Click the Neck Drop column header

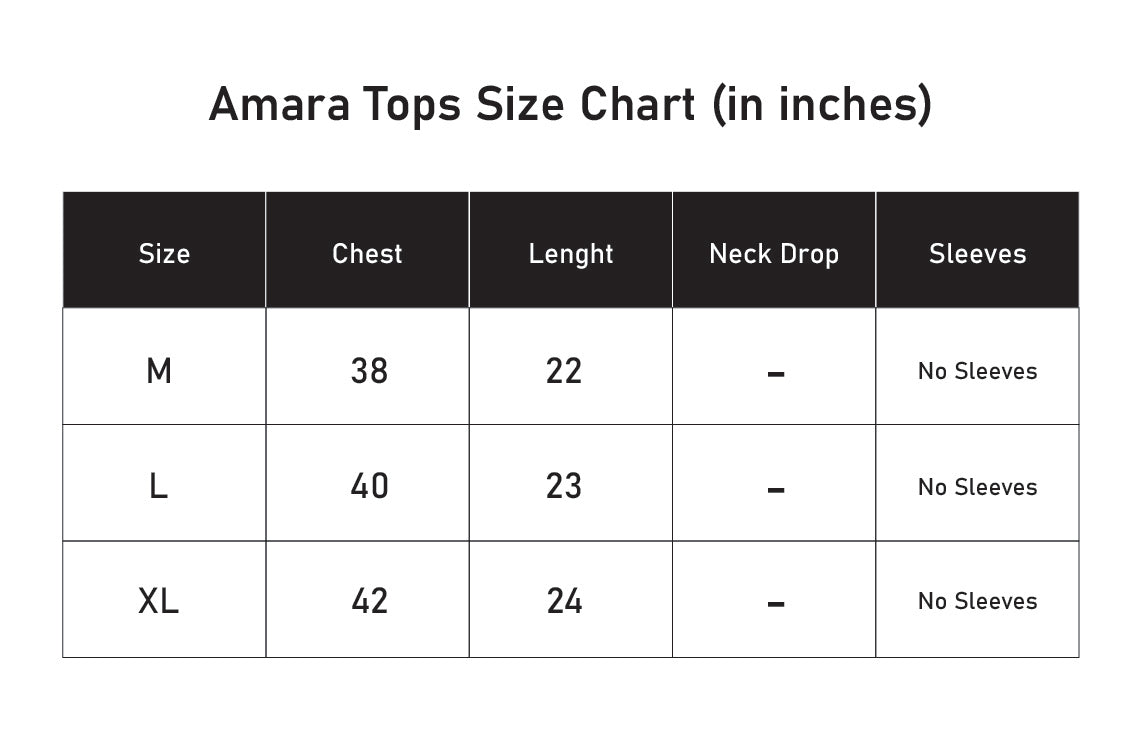774,254
